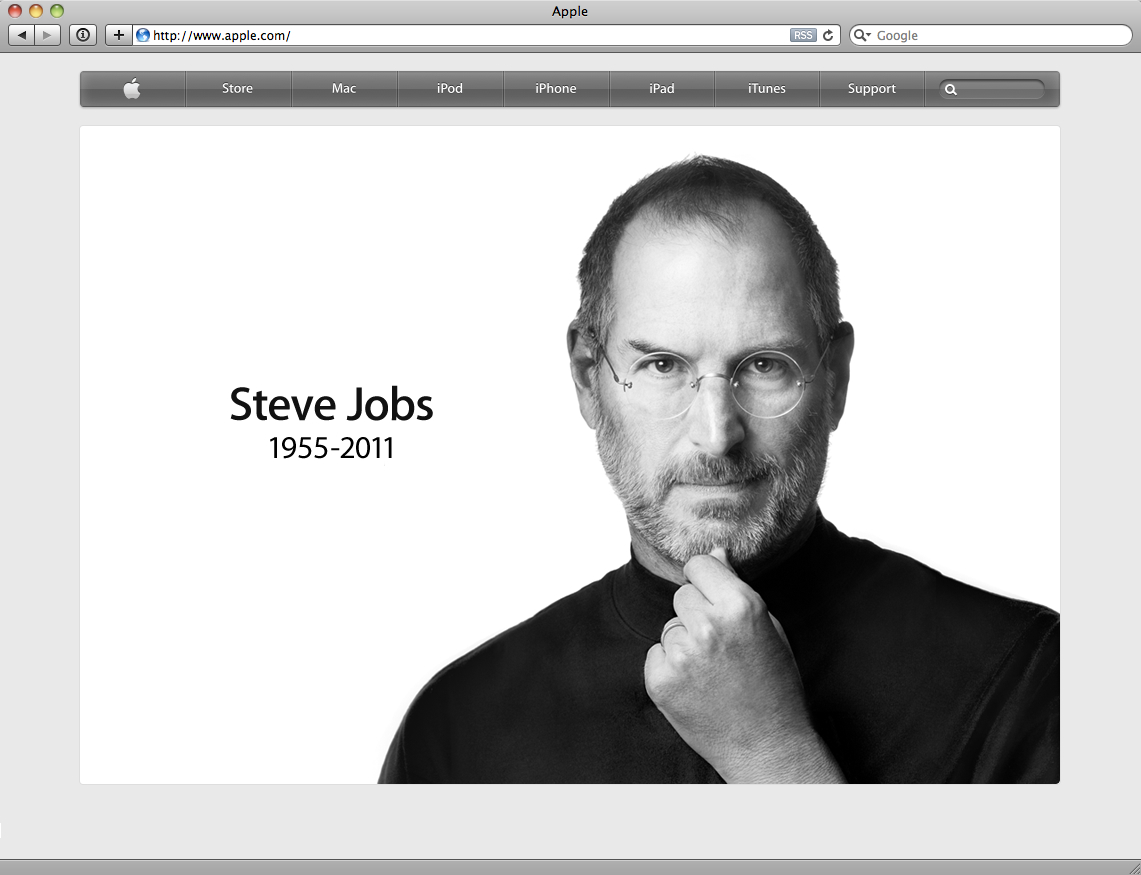Screen dimensions: 1141x875
Task: Switch to the Mac section
Action: click(344, 89)
